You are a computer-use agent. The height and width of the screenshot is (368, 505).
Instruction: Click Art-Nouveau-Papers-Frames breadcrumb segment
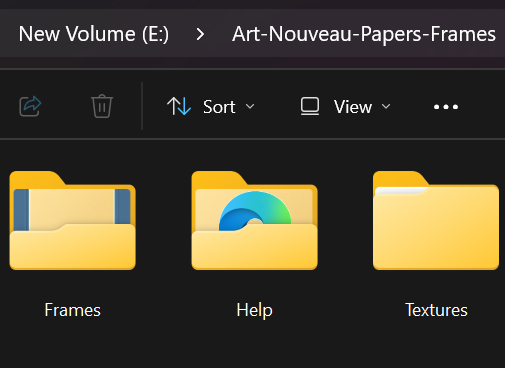(x=364, y=34)
